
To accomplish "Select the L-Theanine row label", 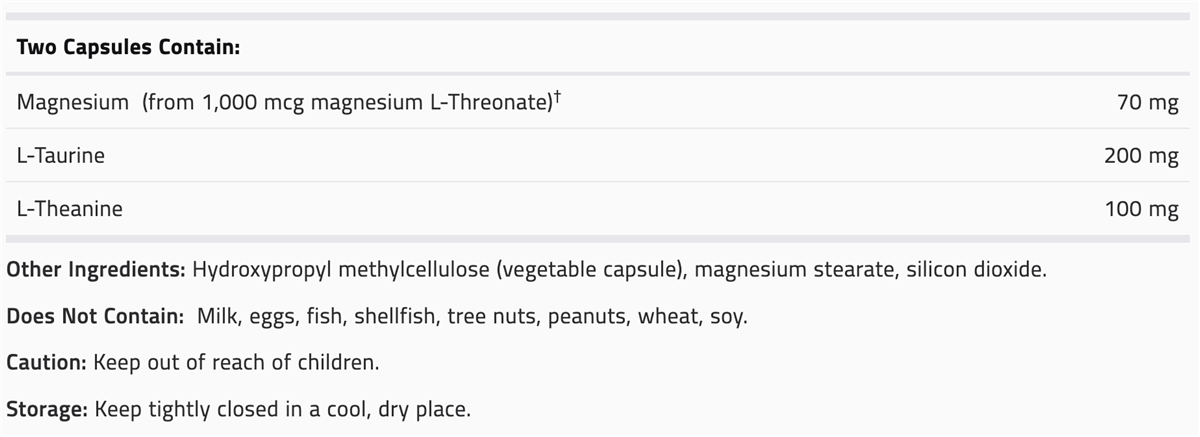I will (70, 209).
